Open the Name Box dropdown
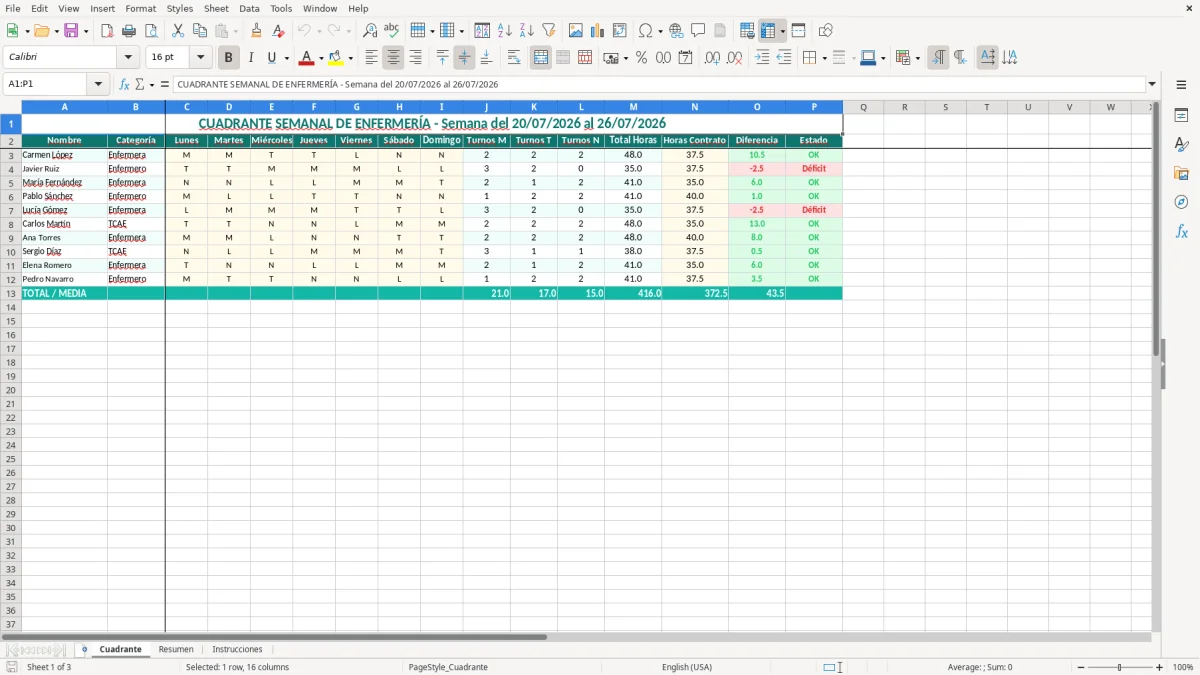Image resolution: width=1200 pixels, height=675 pixels. pos(99,84)
